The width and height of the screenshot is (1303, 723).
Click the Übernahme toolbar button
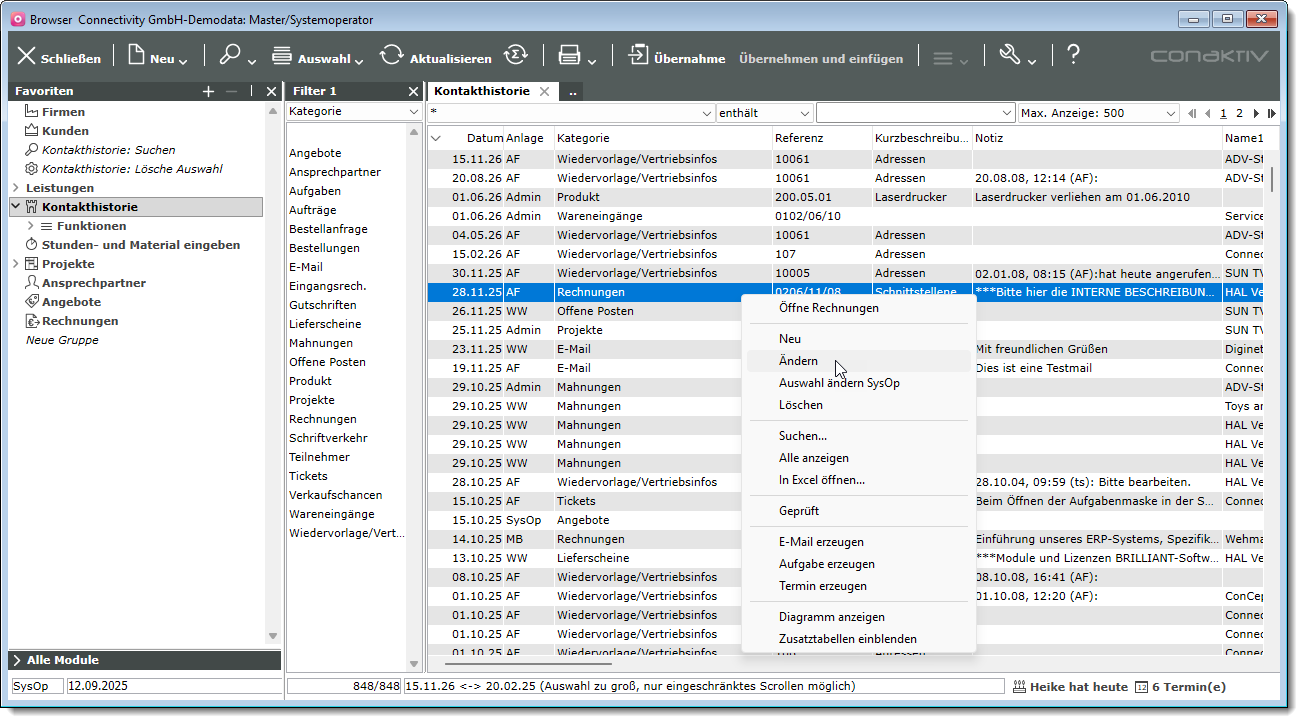pos(677,58)
